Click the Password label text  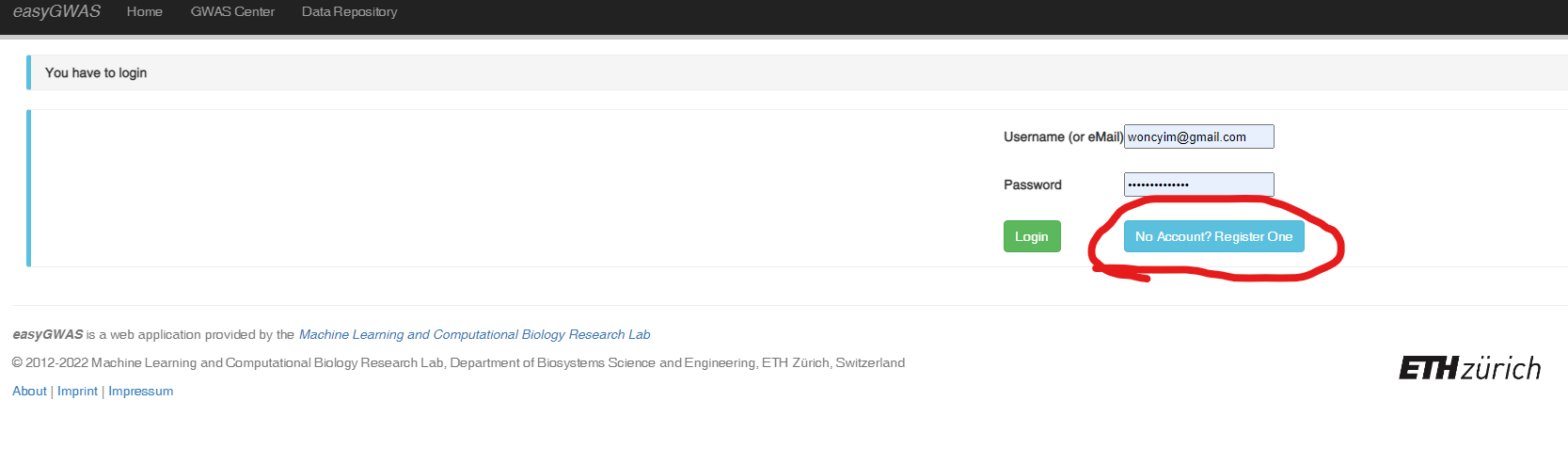click(1032, 184)
